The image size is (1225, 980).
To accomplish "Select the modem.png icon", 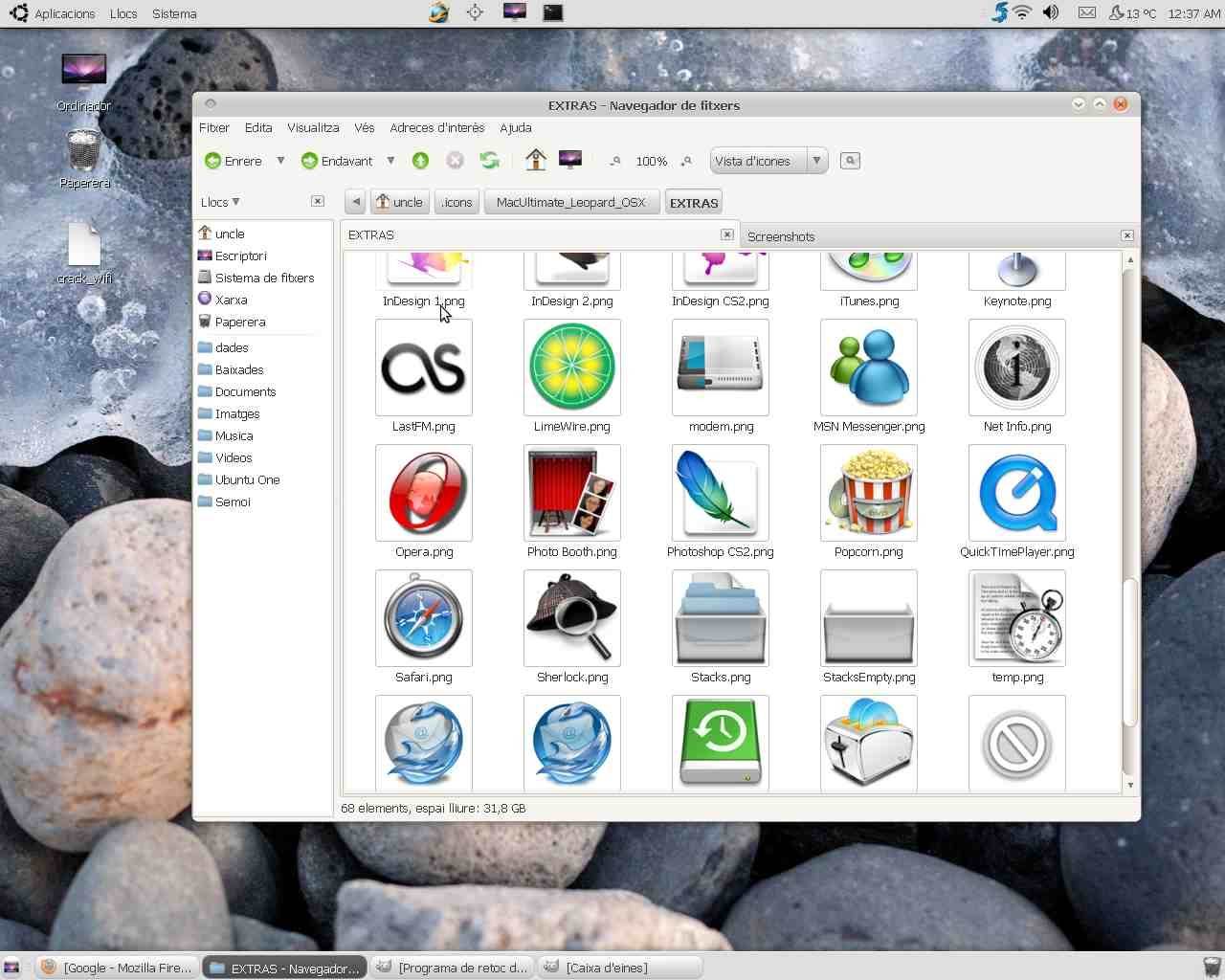I will coord(721,367).
